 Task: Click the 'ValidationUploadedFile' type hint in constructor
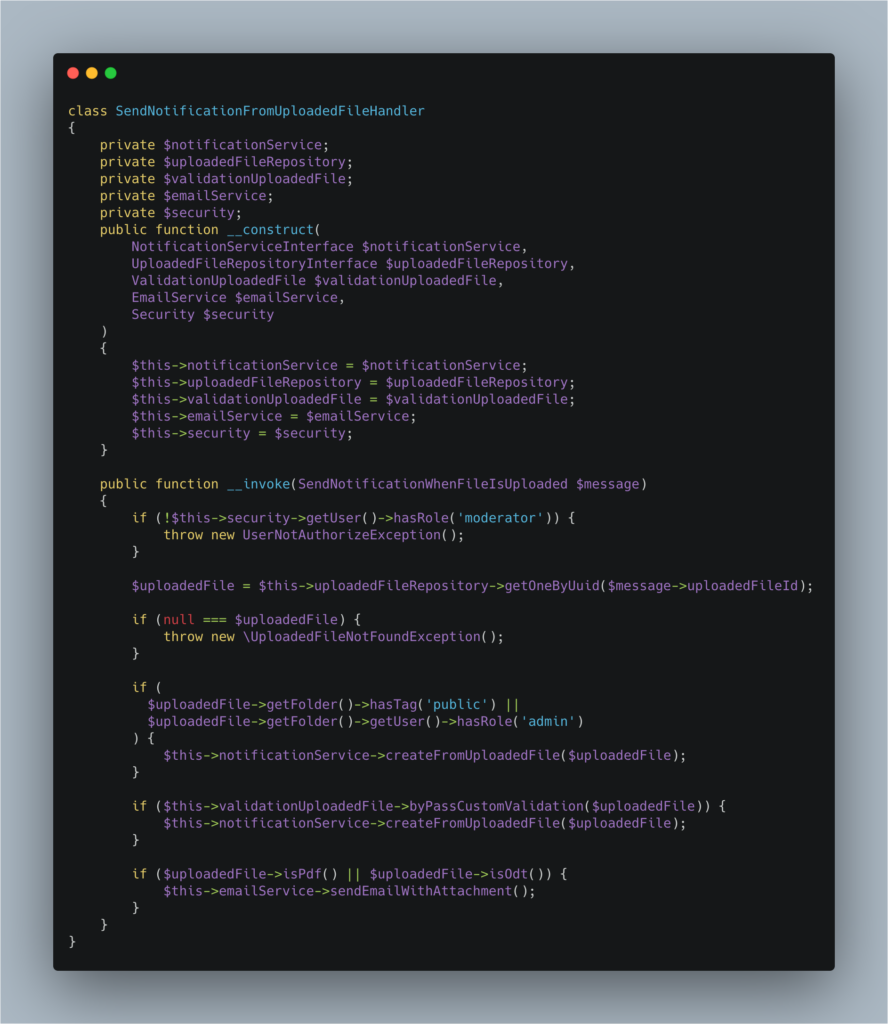click(x=218, y=281)
